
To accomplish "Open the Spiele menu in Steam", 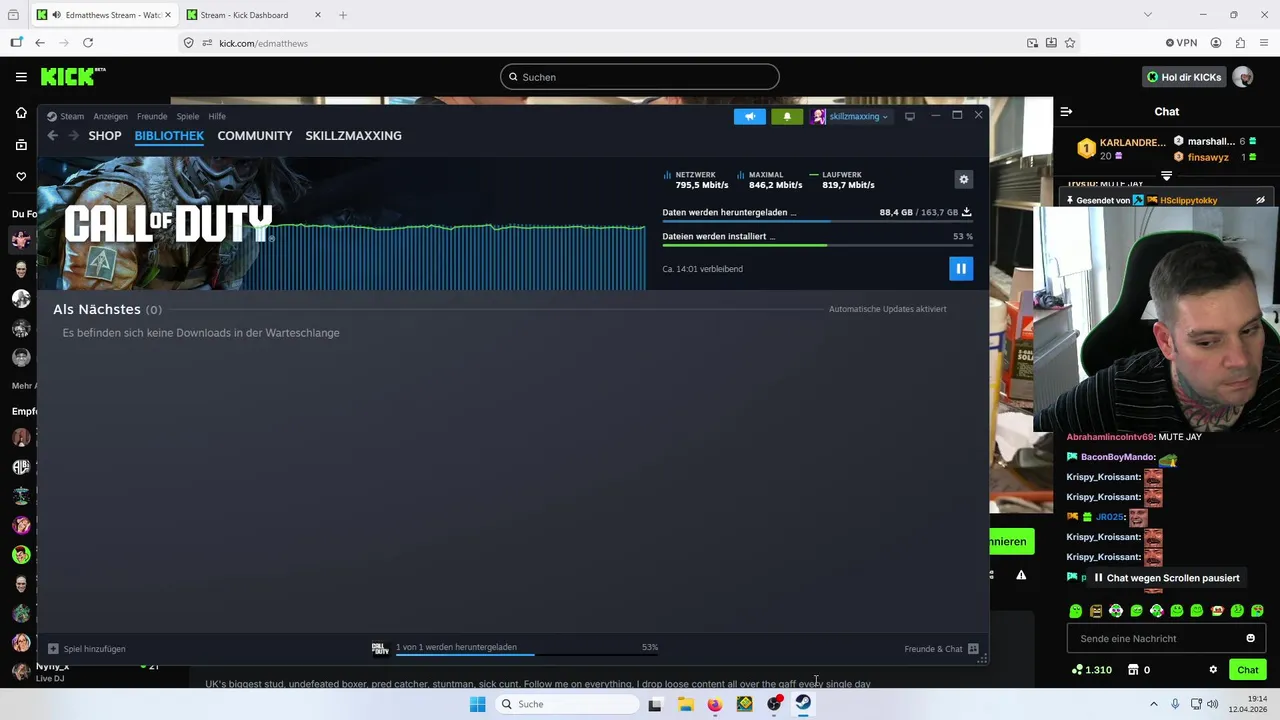I will [x=188, y=116].
